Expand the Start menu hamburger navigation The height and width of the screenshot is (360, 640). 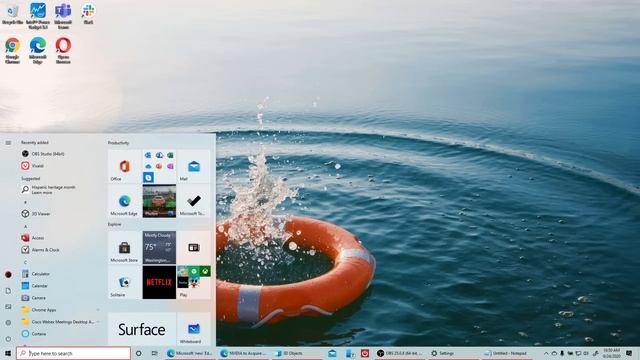(8, 143)
